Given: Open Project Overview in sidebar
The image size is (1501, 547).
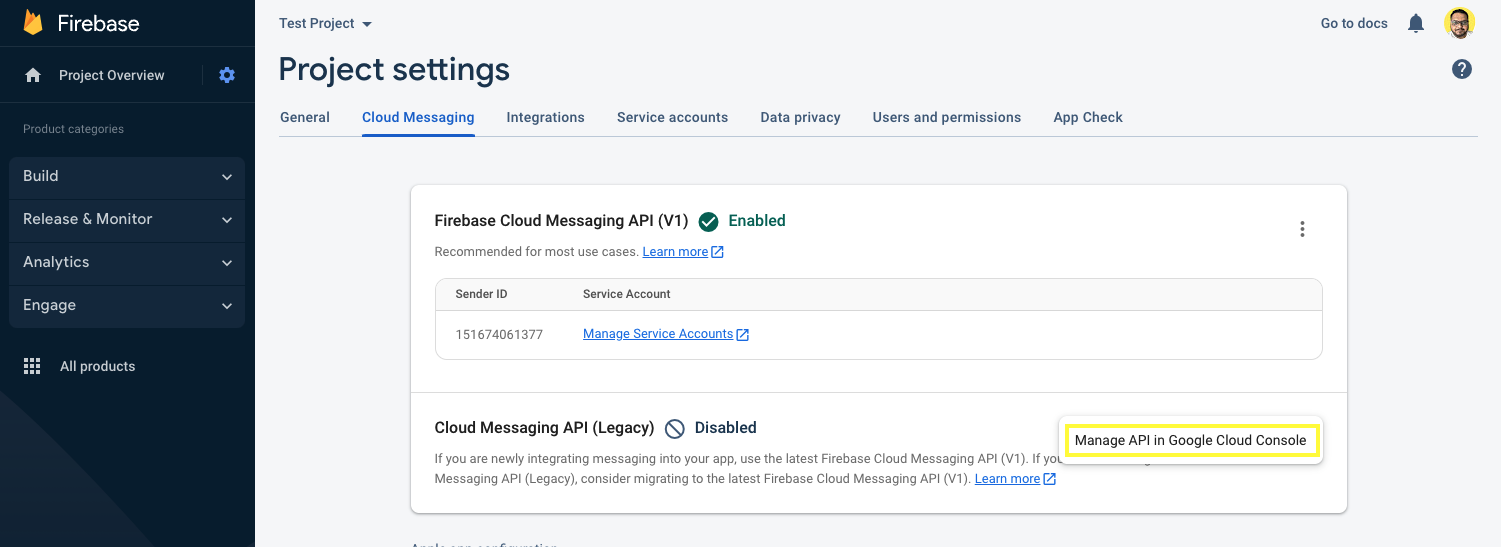Looking at the screenshot, I should tap(111, 75).
